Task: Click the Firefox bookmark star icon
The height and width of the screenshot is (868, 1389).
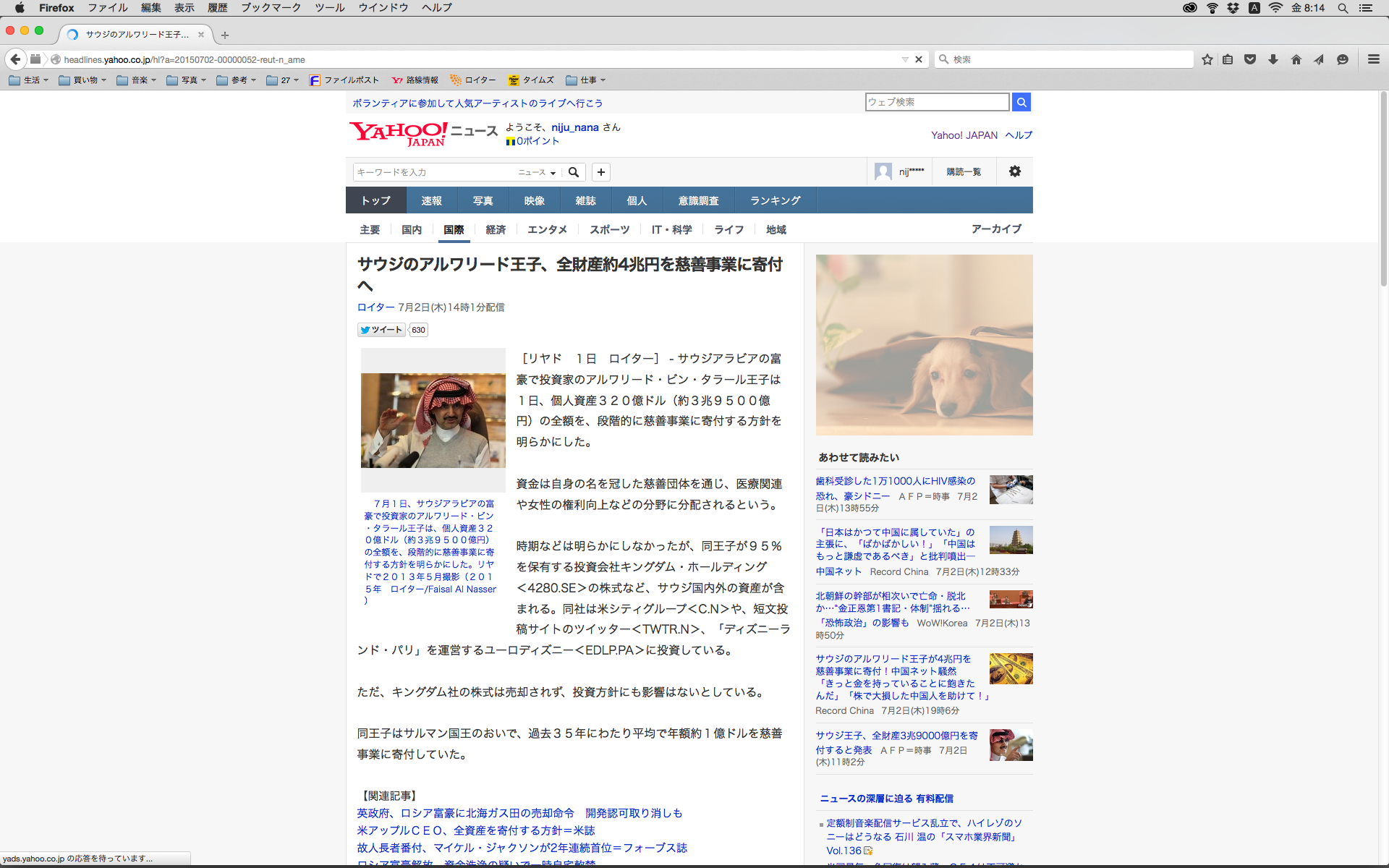Action: [x=1207, y=59]
